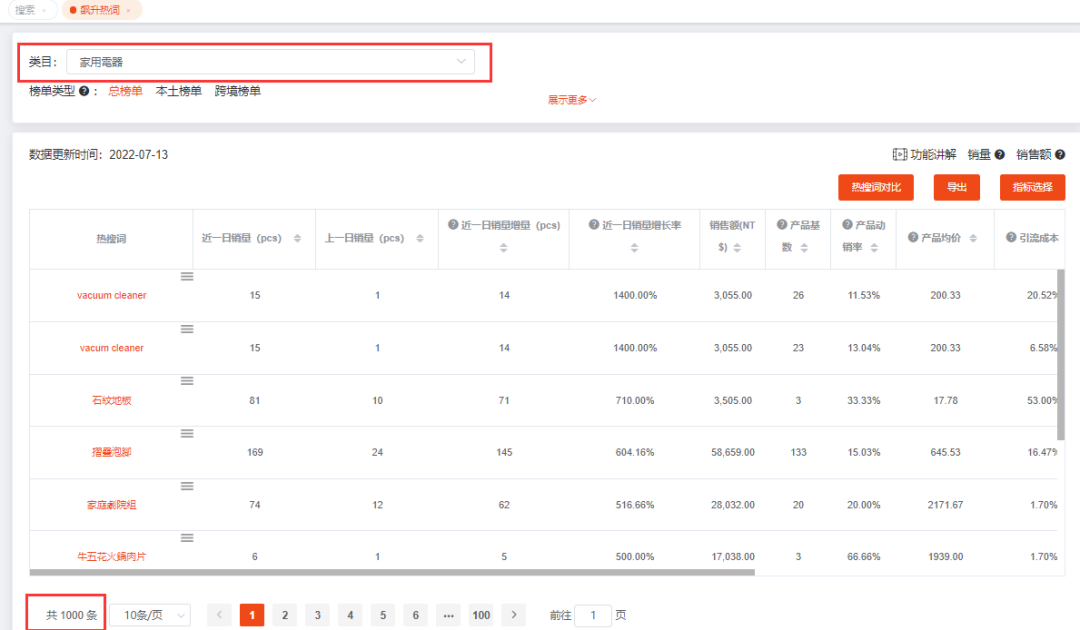Open the 类目 category dropdown

coord(272,62)
